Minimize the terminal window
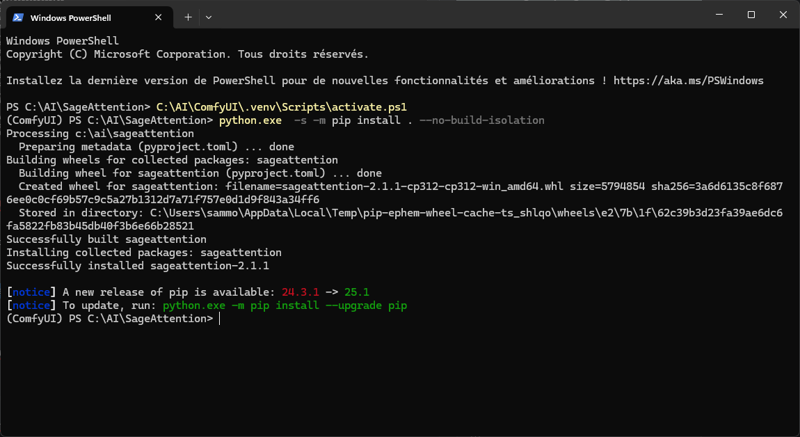The width and height of the screenshot is (800, 437). click(x=719, y=15)
